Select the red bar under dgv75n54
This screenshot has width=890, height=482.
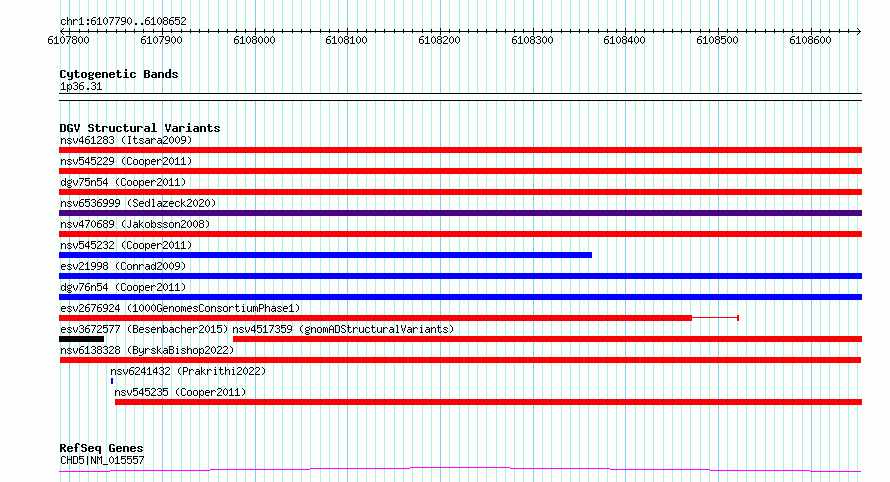pos(460,192)
